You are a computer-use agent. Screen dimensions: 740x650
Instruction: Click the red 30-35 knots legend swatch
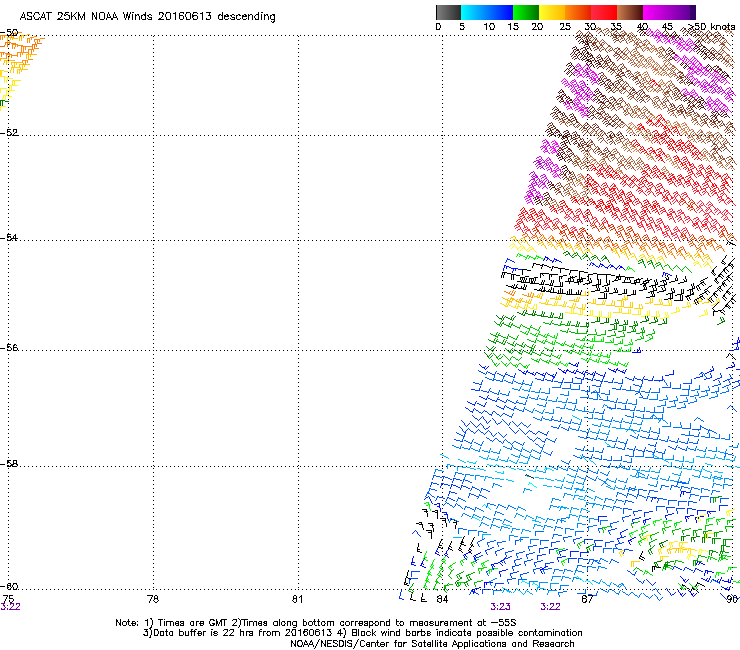pos(604,12)
